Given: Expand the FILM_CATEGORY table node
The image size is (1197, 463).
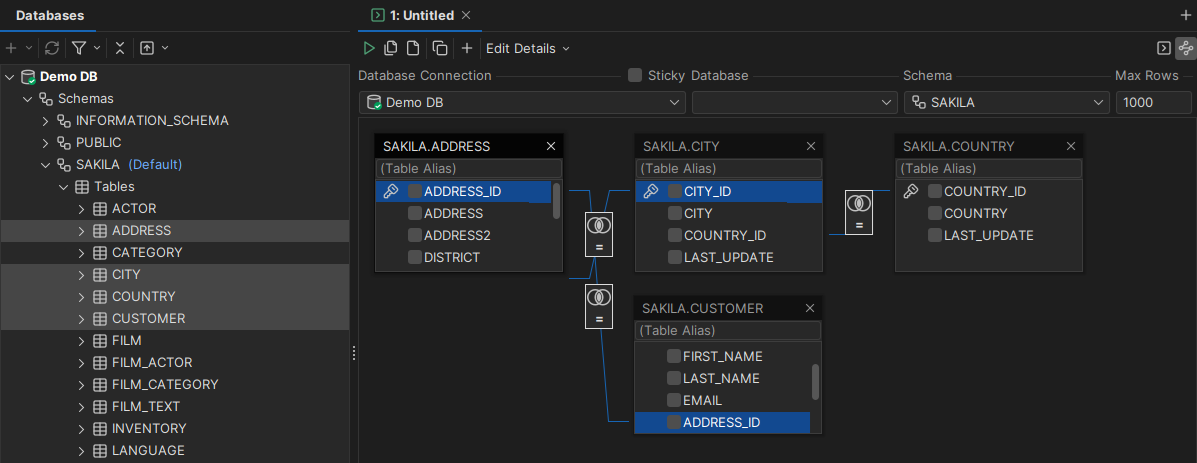Looking at the screenshot, I should [x=82, y=384].
